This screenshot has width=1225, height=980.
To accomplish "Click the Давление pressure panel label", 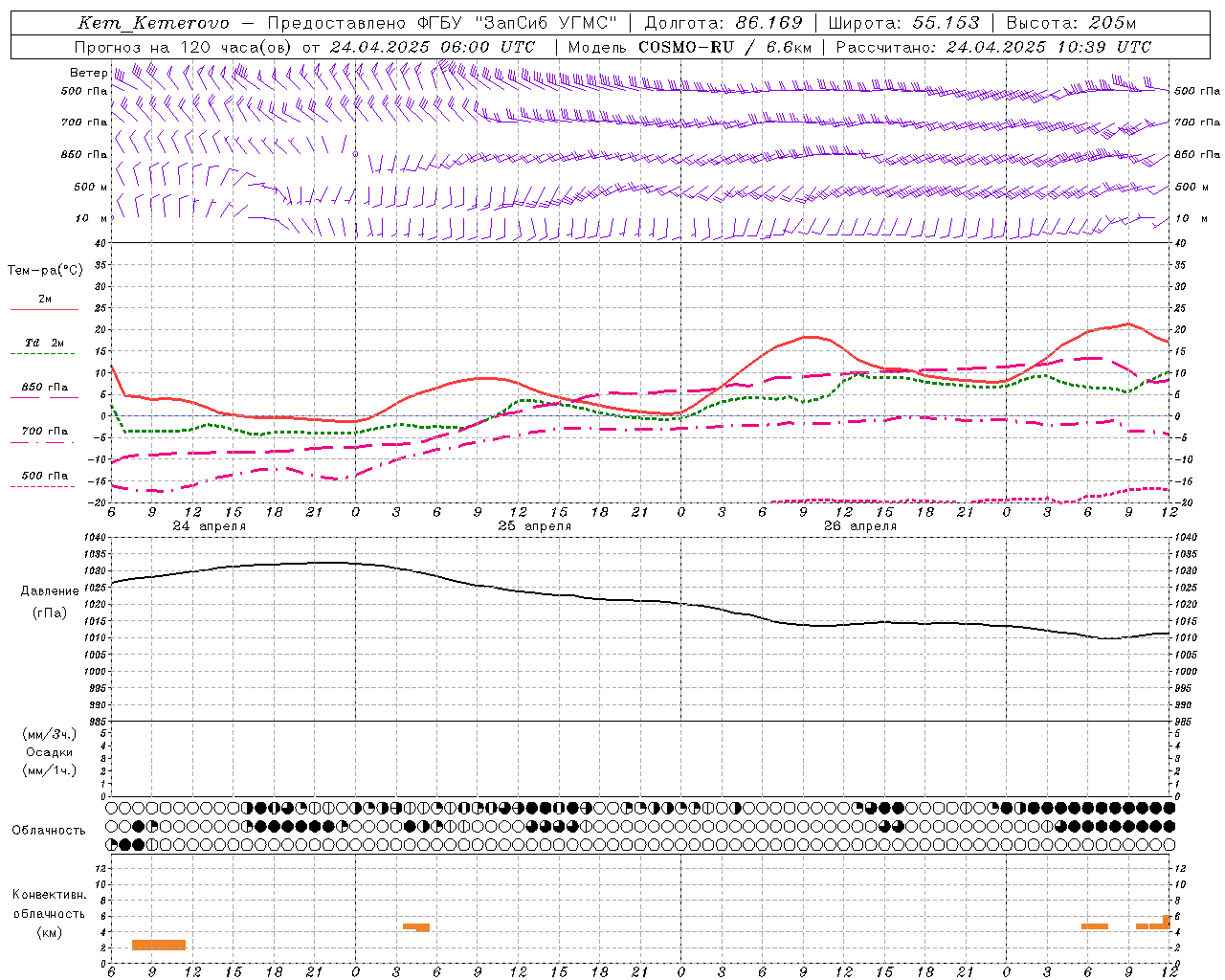I will coord(50,590).
